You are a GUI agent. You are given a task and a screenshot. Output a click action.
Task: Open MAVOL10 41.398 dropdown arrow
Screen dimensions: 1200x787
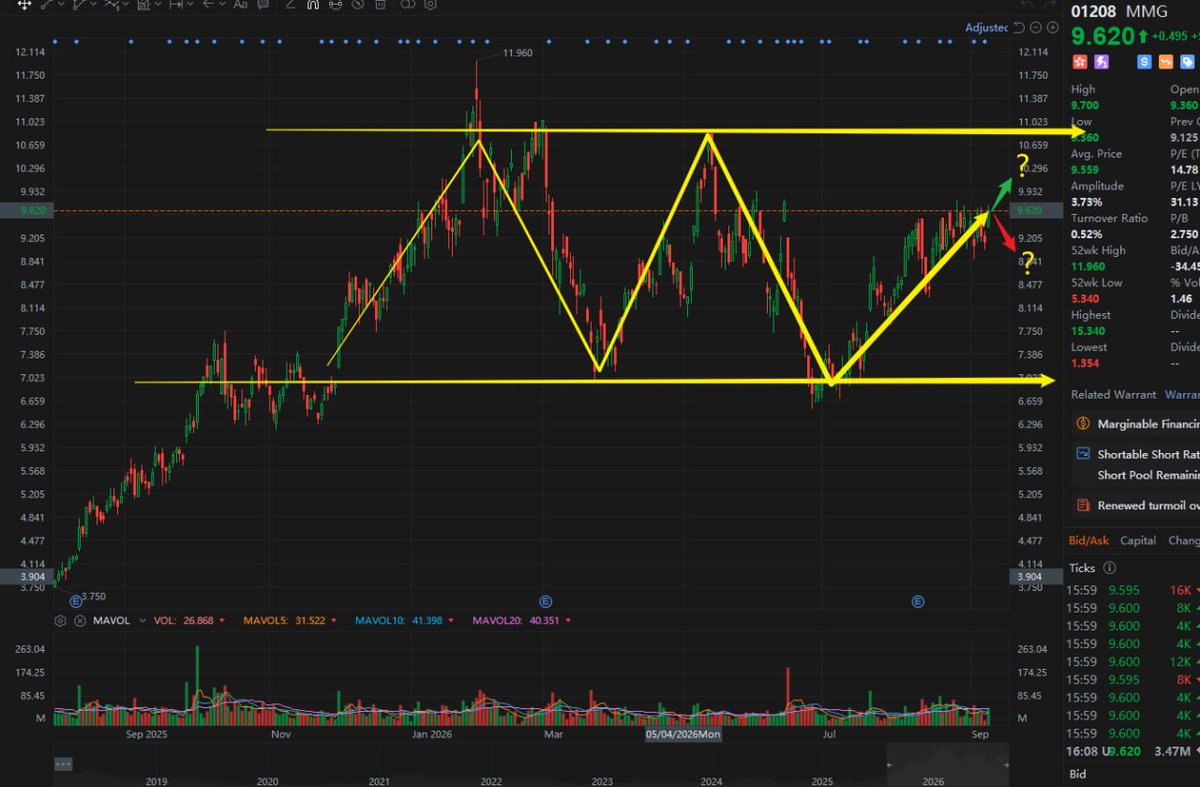pos(451,621)
